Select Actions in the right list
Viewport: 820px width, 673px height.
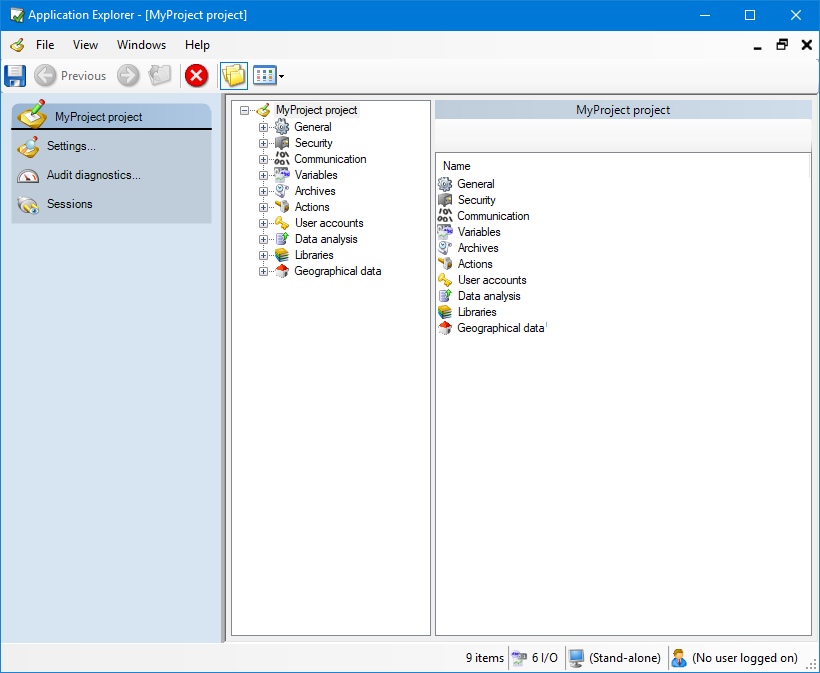[475, 264]
